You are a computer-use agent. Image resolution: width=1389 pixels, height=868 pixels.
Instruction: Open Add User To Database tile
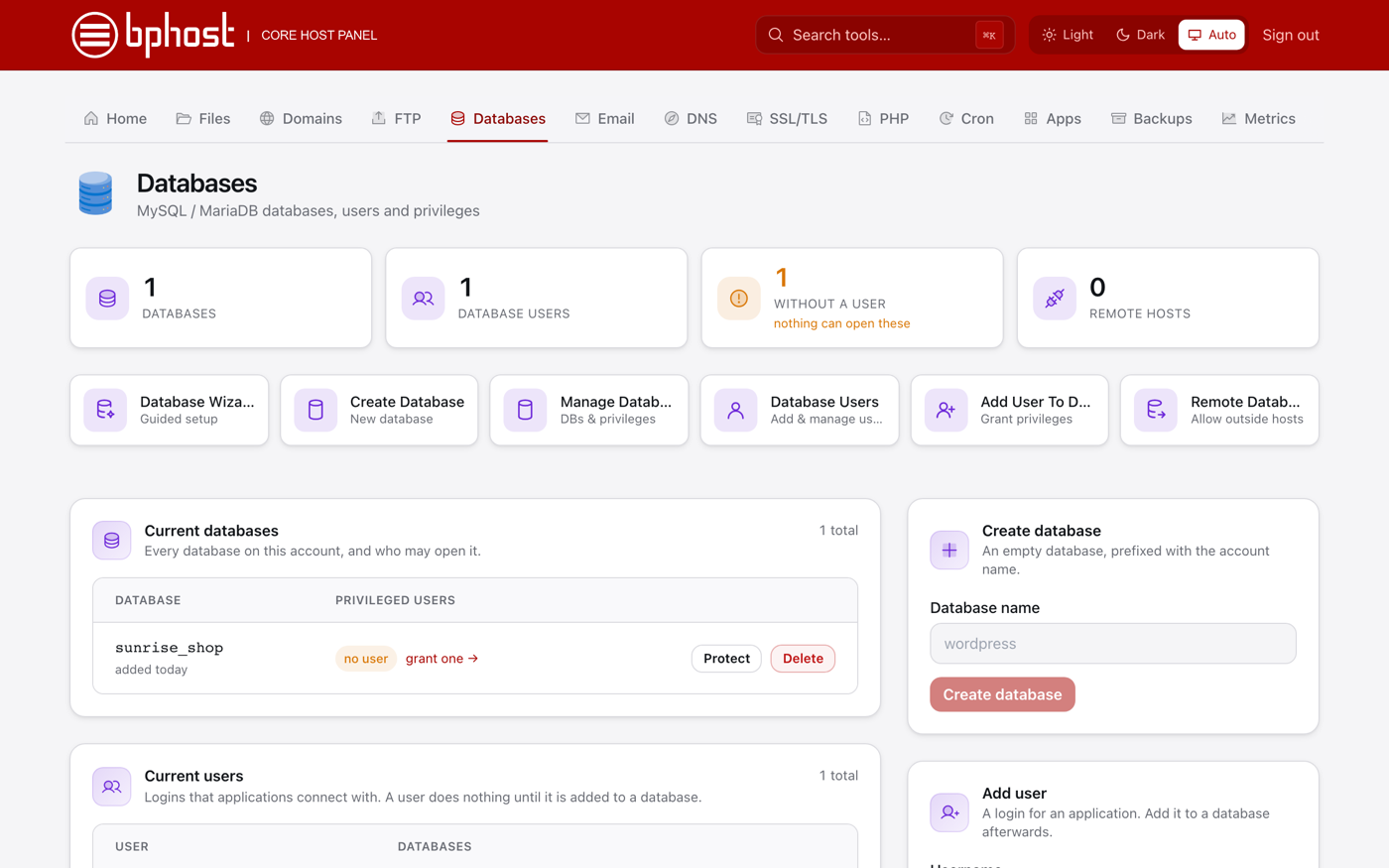click(1009, 410)
